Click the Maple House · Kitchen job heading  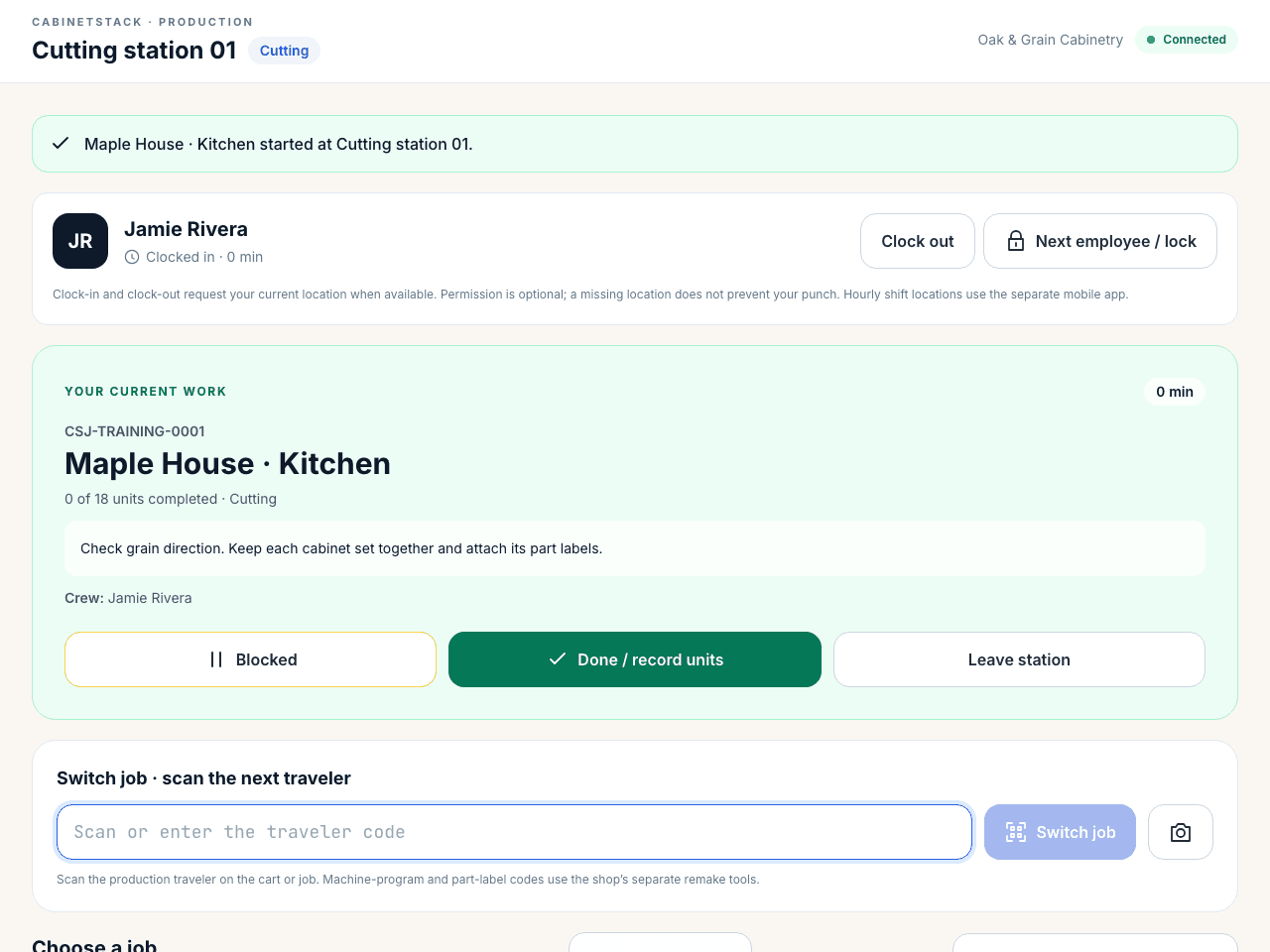click(x=227, y=463)
